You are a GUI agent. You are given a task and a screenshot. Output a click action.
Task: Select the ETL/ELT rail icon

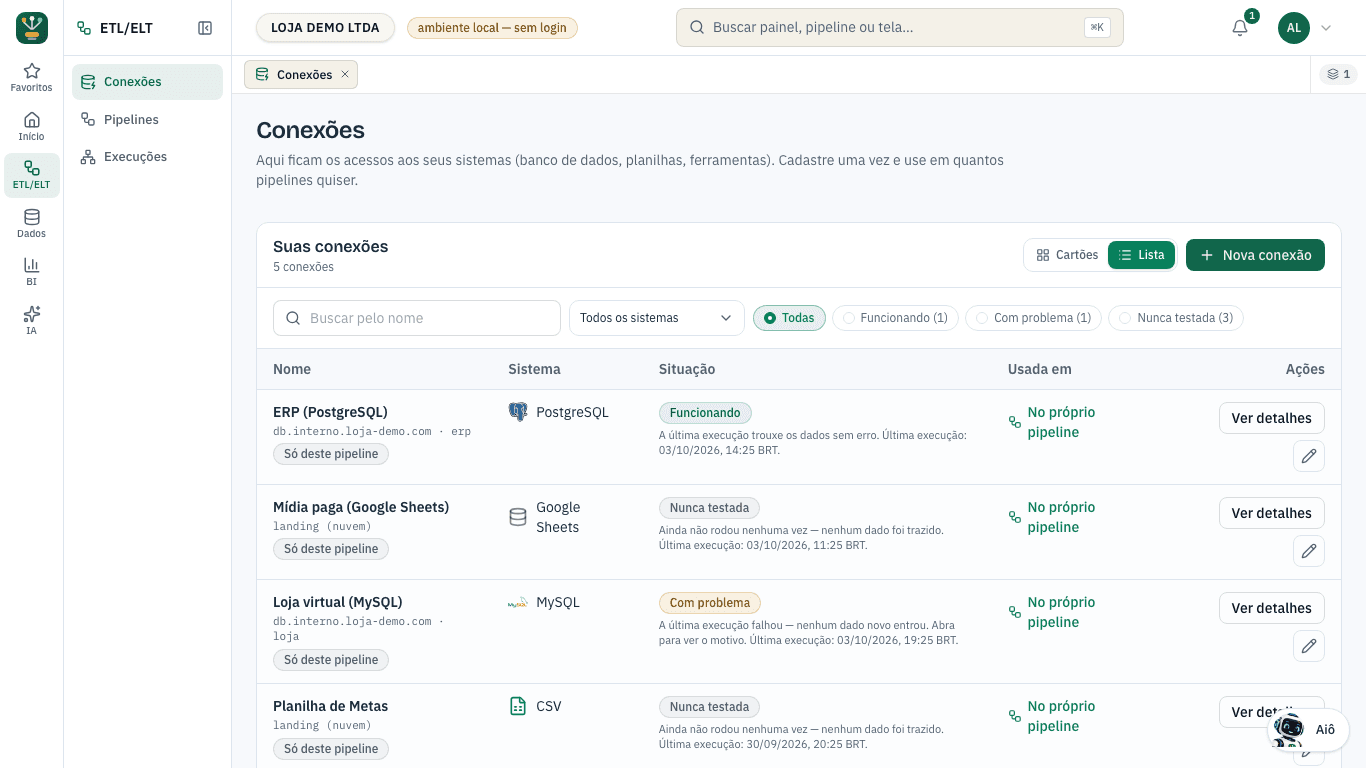(x=32, y=175)
